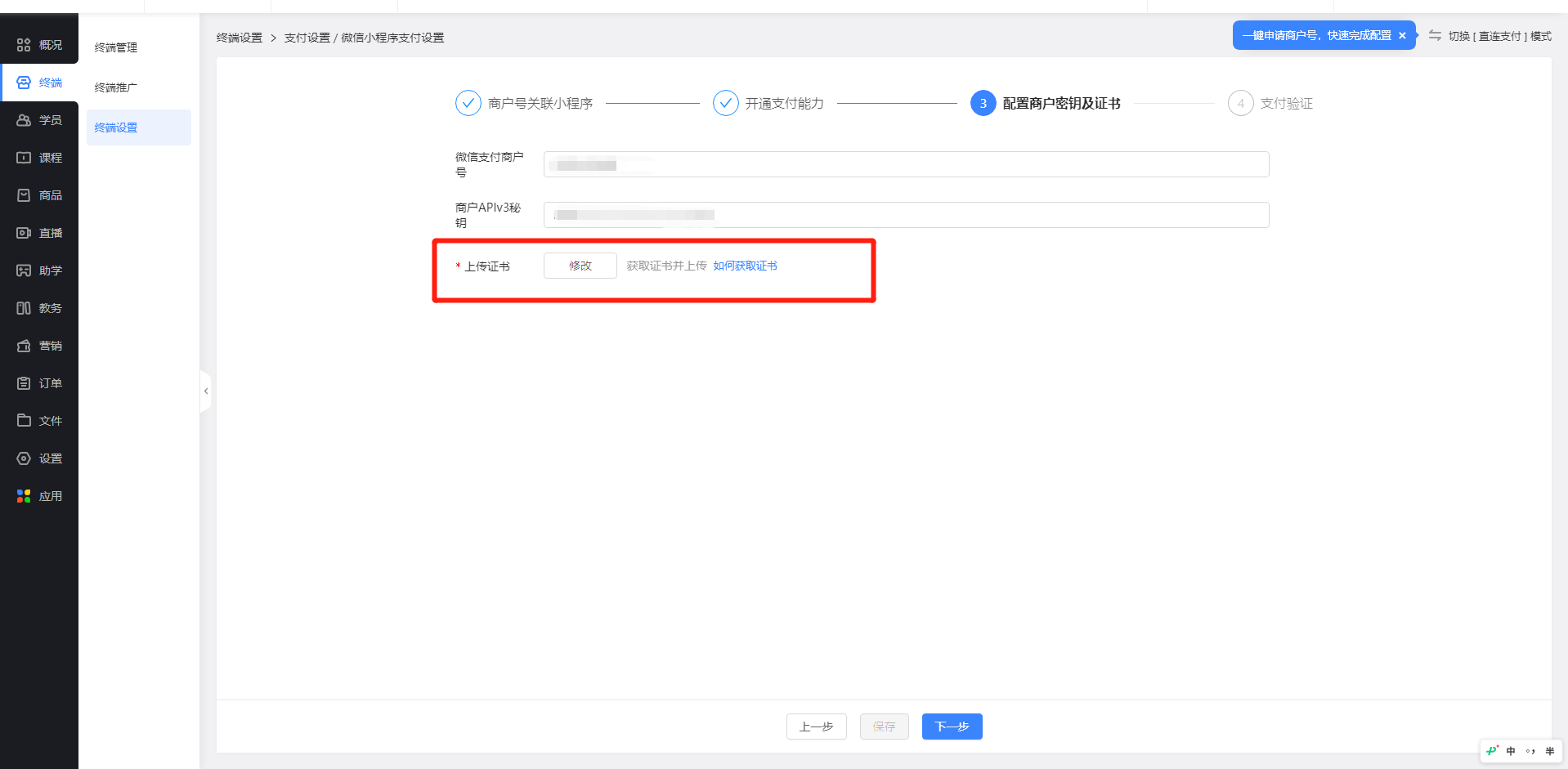
Task: Click the input method logo in tray
Action: tap(1492, 751)
